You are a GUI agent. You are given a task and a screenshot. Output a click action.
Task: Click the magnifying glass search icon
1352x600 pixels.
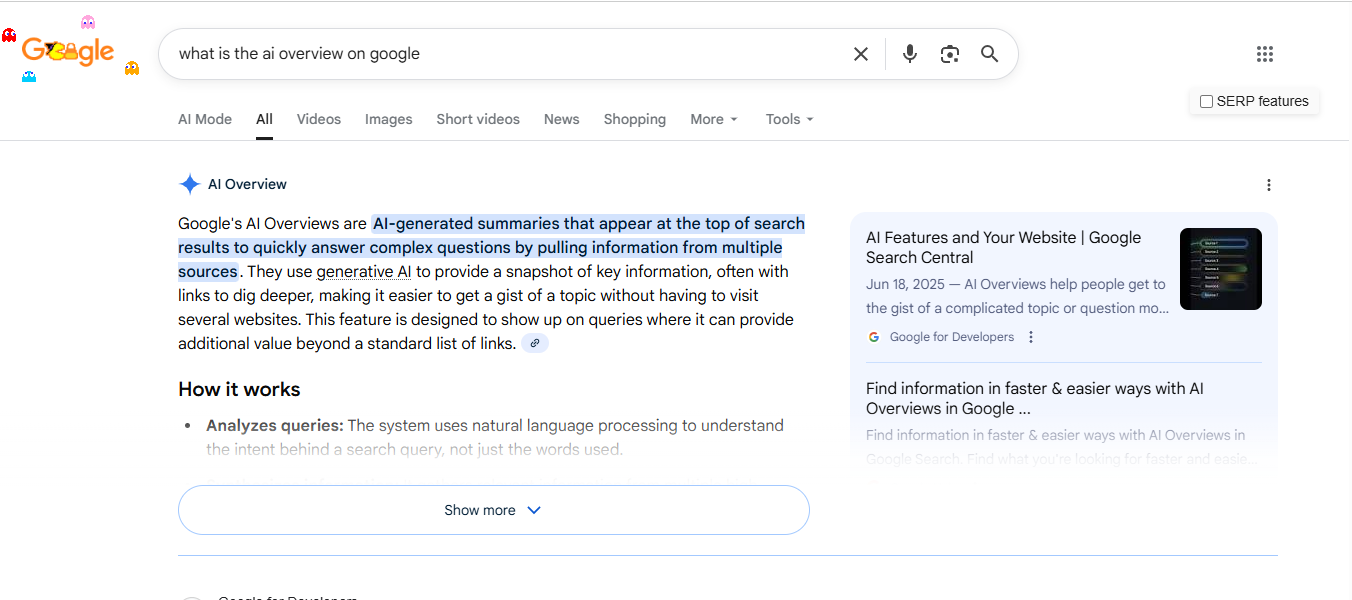(989, 54)
